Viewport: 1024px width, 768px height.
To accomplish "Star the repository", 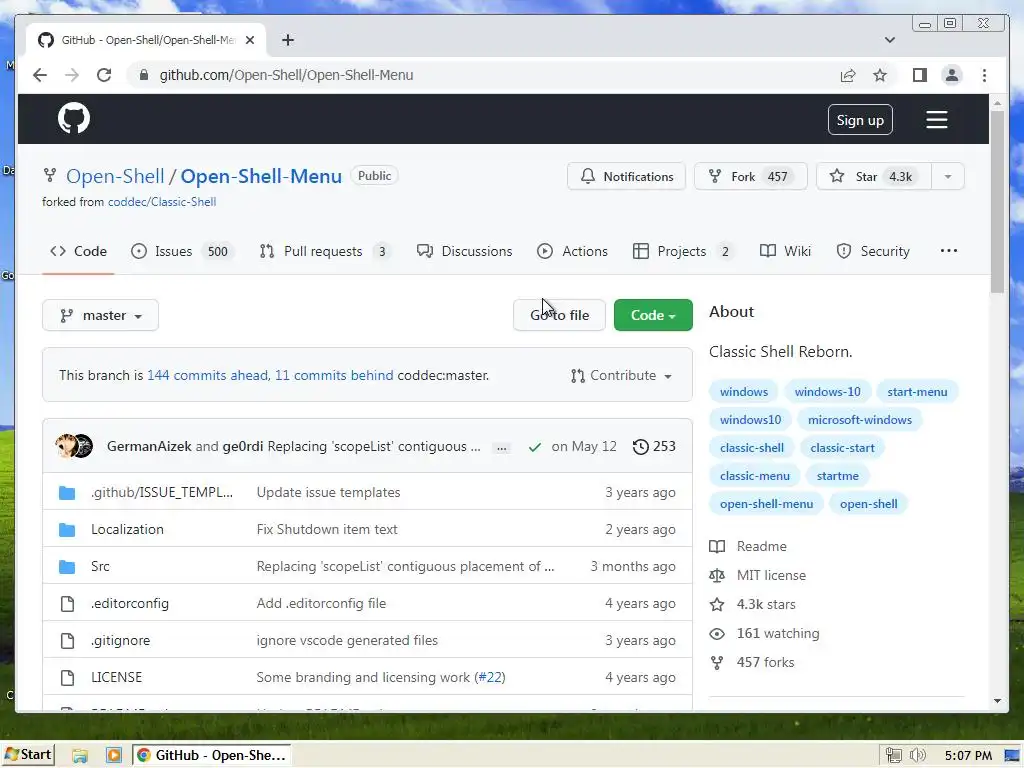I will click(x=873, y=176).
